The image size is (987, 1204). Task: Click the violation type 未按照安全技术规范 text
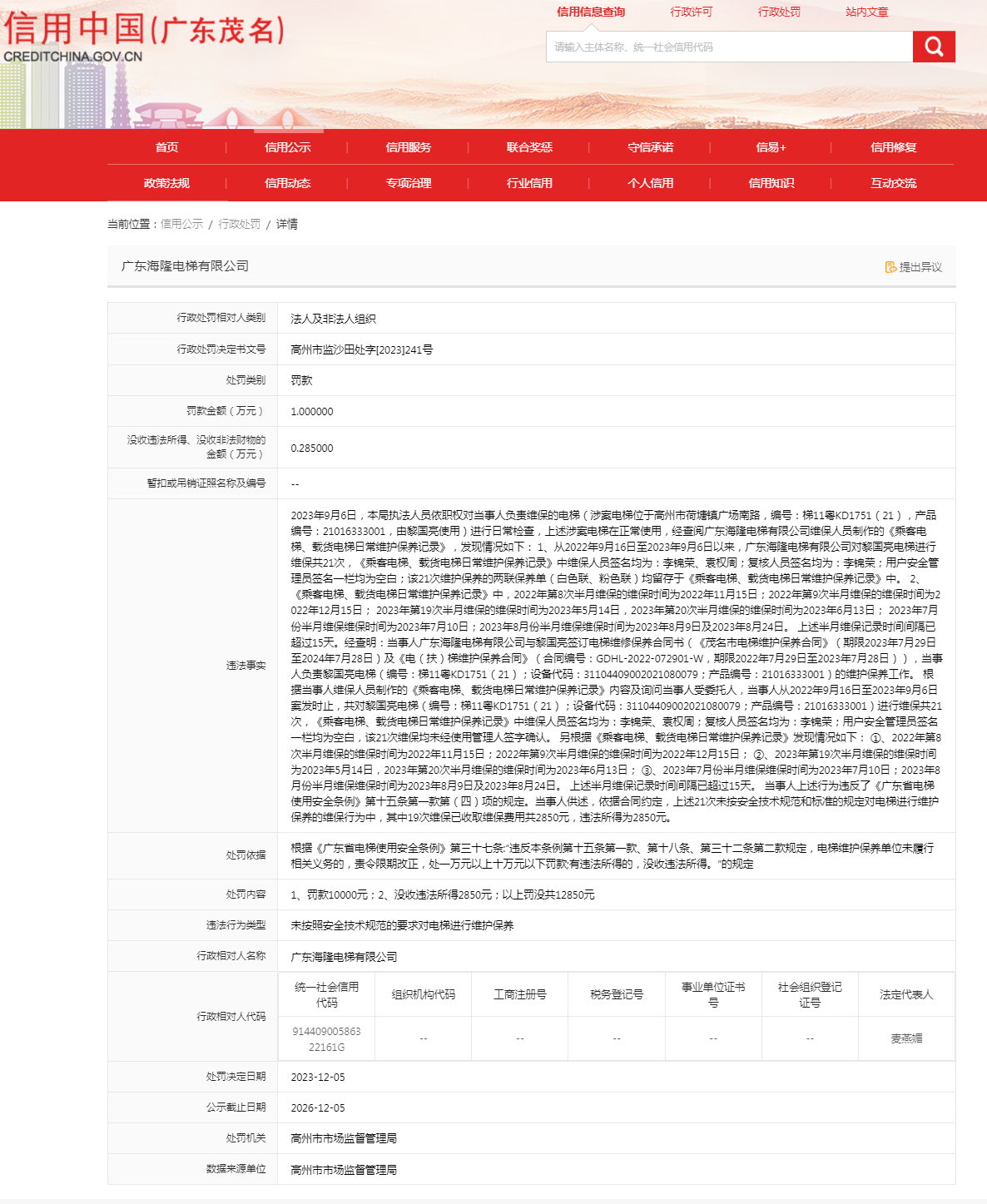402,925
